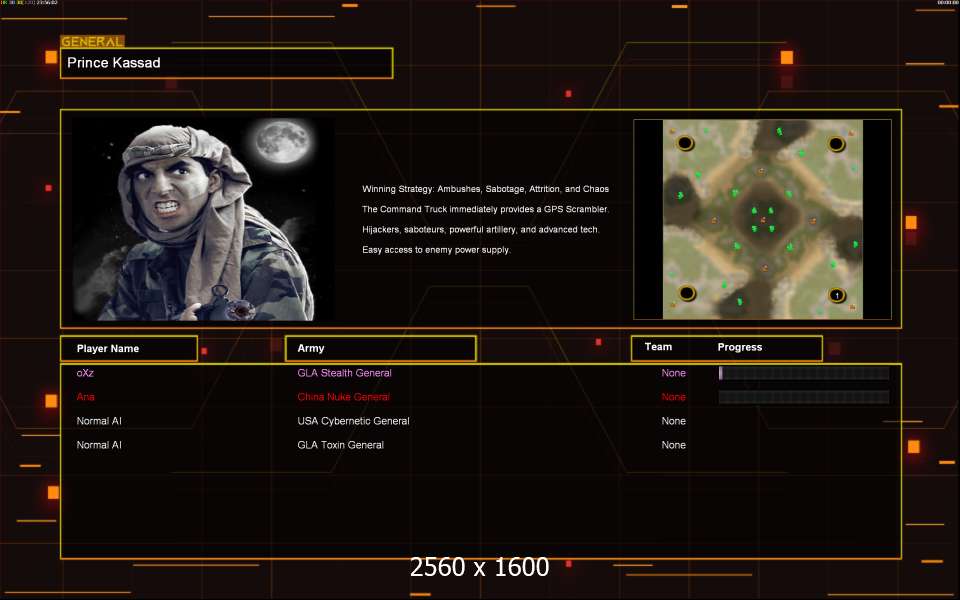Click the Army column header

380,348
